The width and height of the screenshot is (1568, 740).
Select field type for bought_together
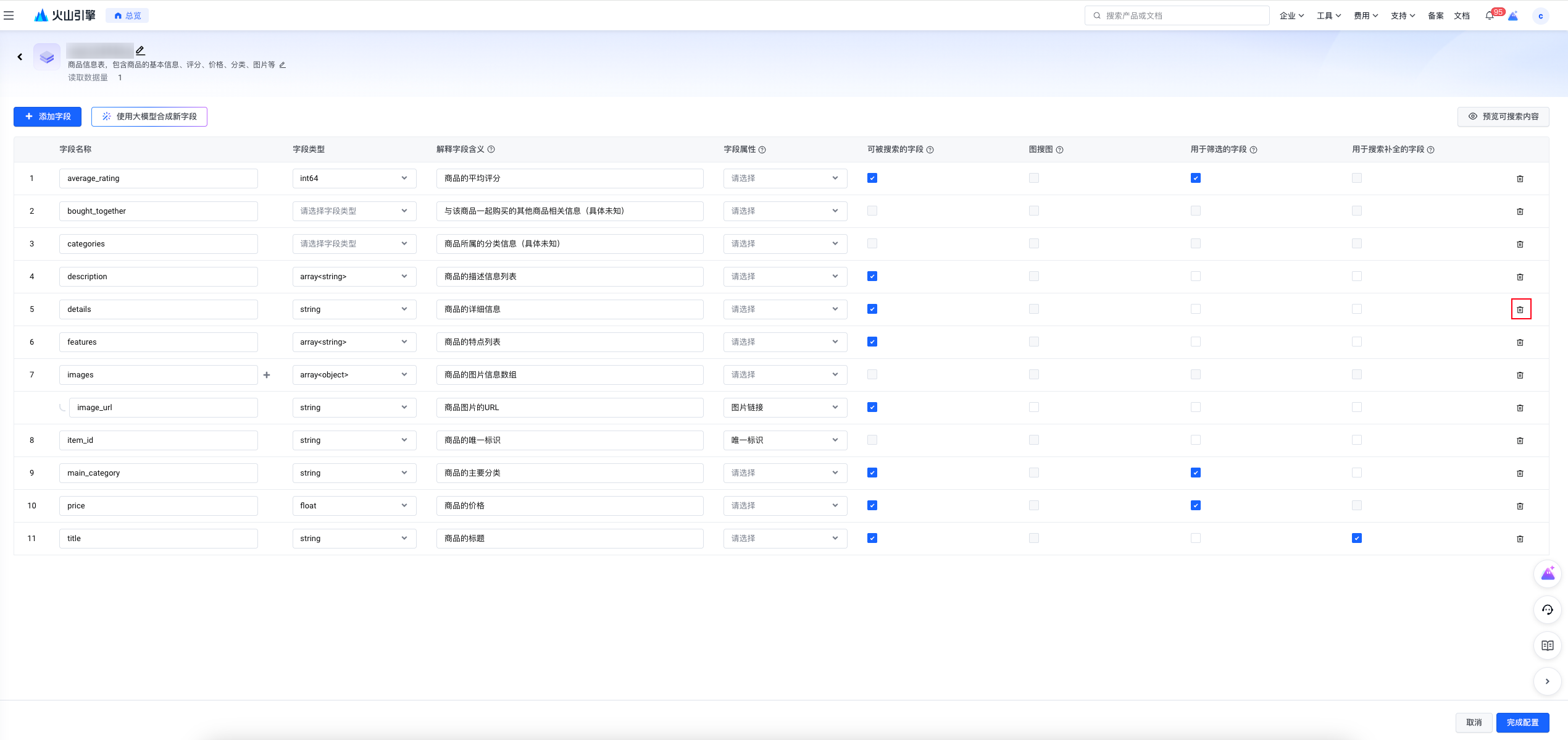tap(354, 211)
